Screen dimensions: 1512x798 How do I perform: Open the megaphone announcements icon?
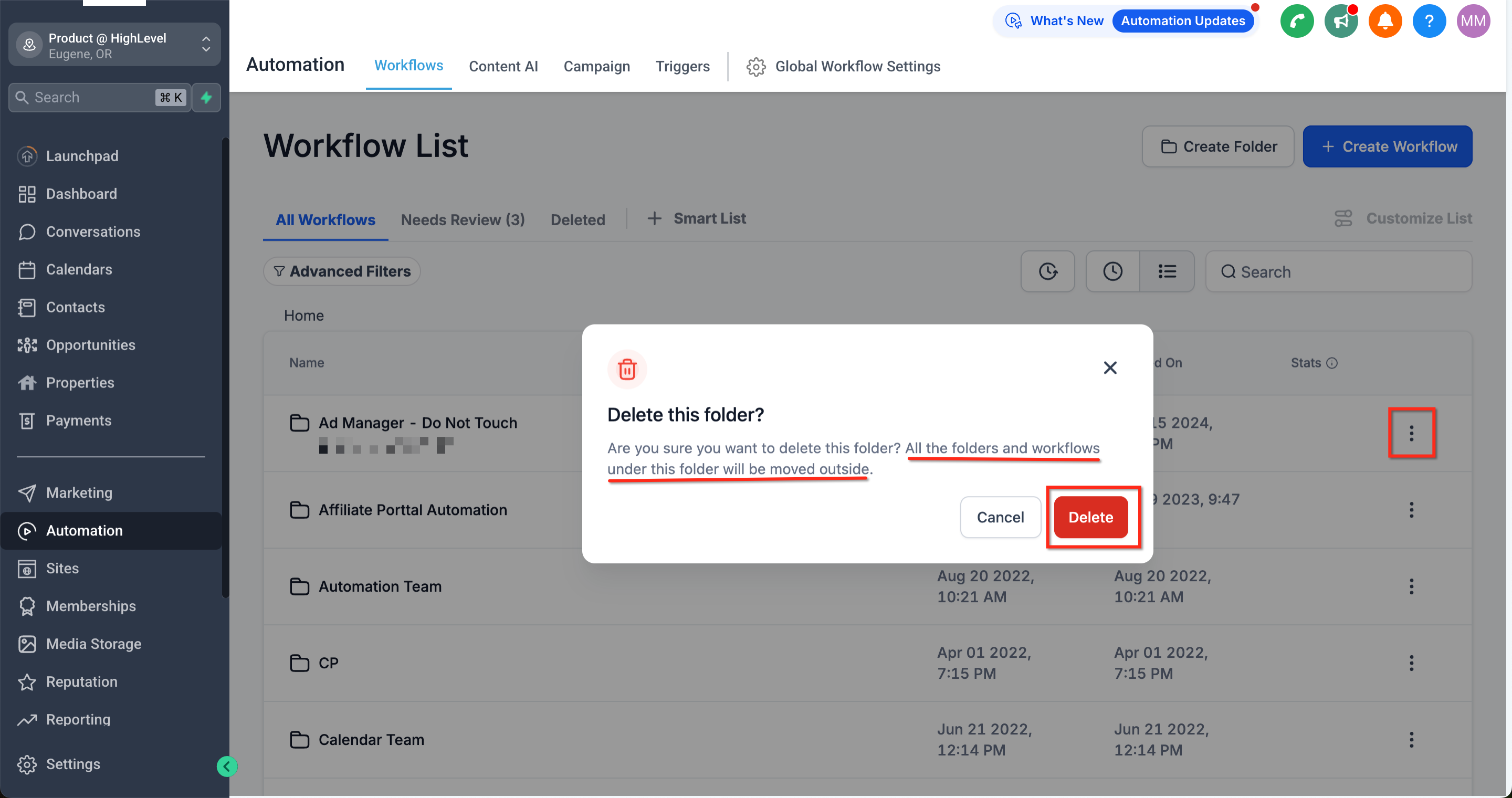click(x=1341, y=21)
